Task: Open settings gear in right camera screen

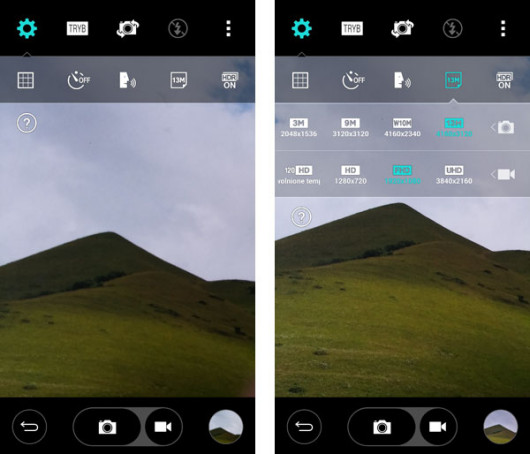Action: [302, 28]
